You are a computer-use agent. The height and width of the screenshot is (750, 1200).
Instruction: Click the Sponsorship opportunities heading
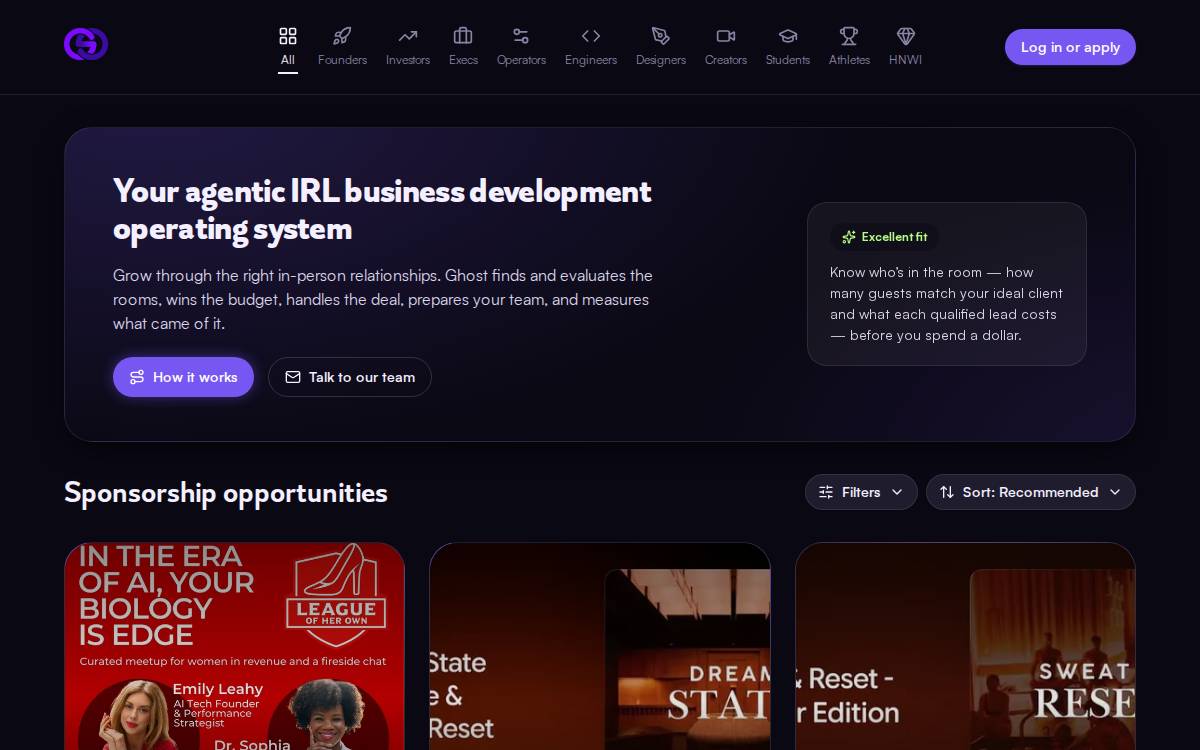(226, 493)
